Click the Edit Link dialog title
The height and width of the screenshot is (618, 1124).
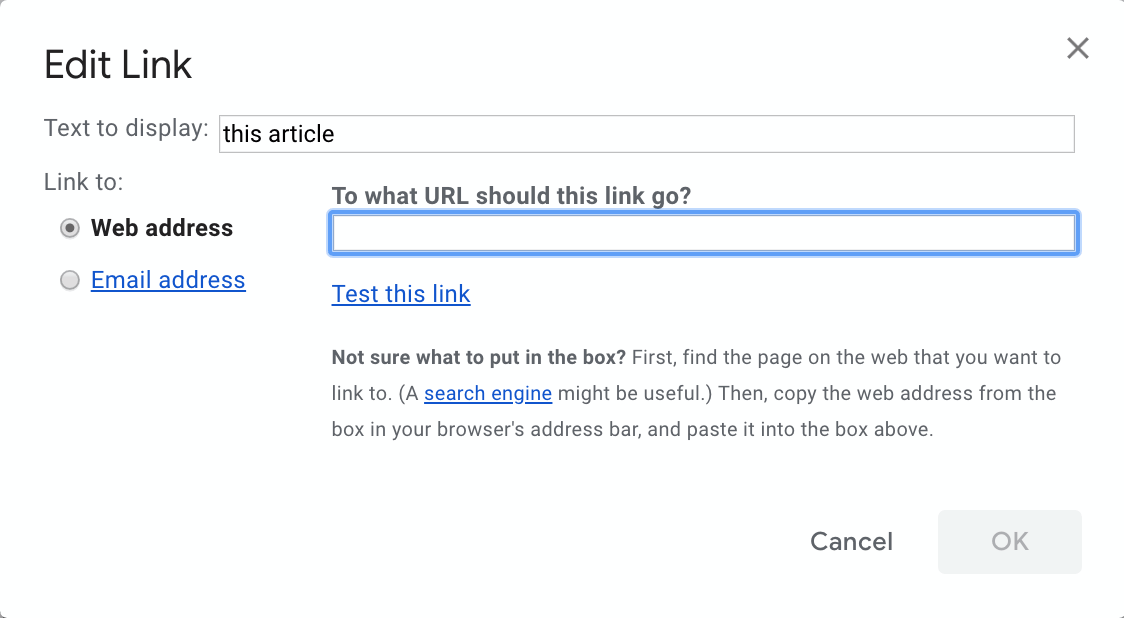pyautogui.click(x=117, y=64)
